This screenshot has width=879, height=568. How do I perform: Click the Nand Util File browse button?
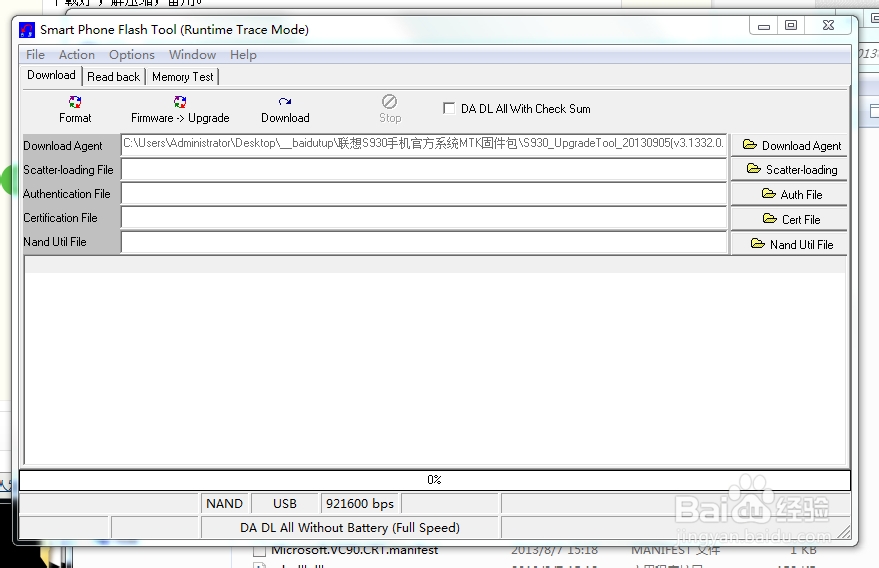789,244
